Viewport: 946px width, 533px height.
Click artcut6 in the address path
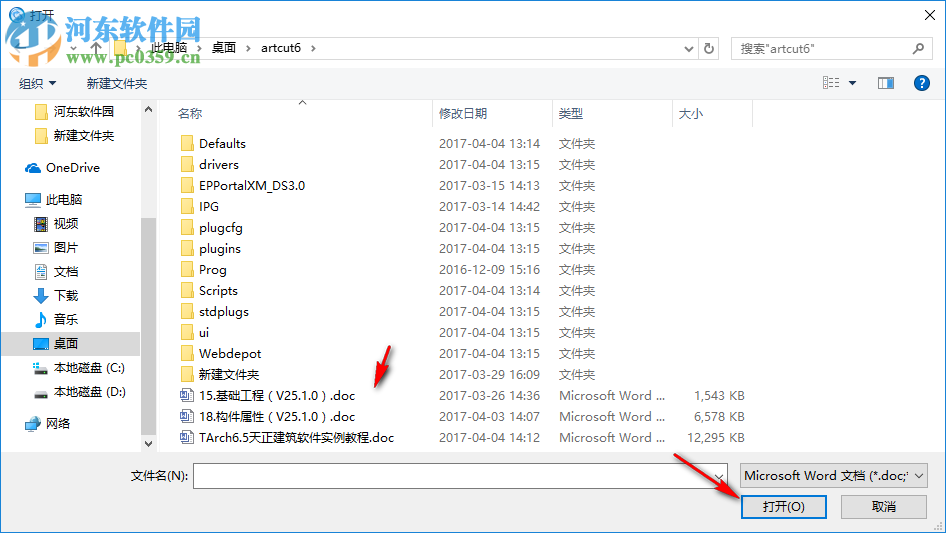[x=281, y=48]
